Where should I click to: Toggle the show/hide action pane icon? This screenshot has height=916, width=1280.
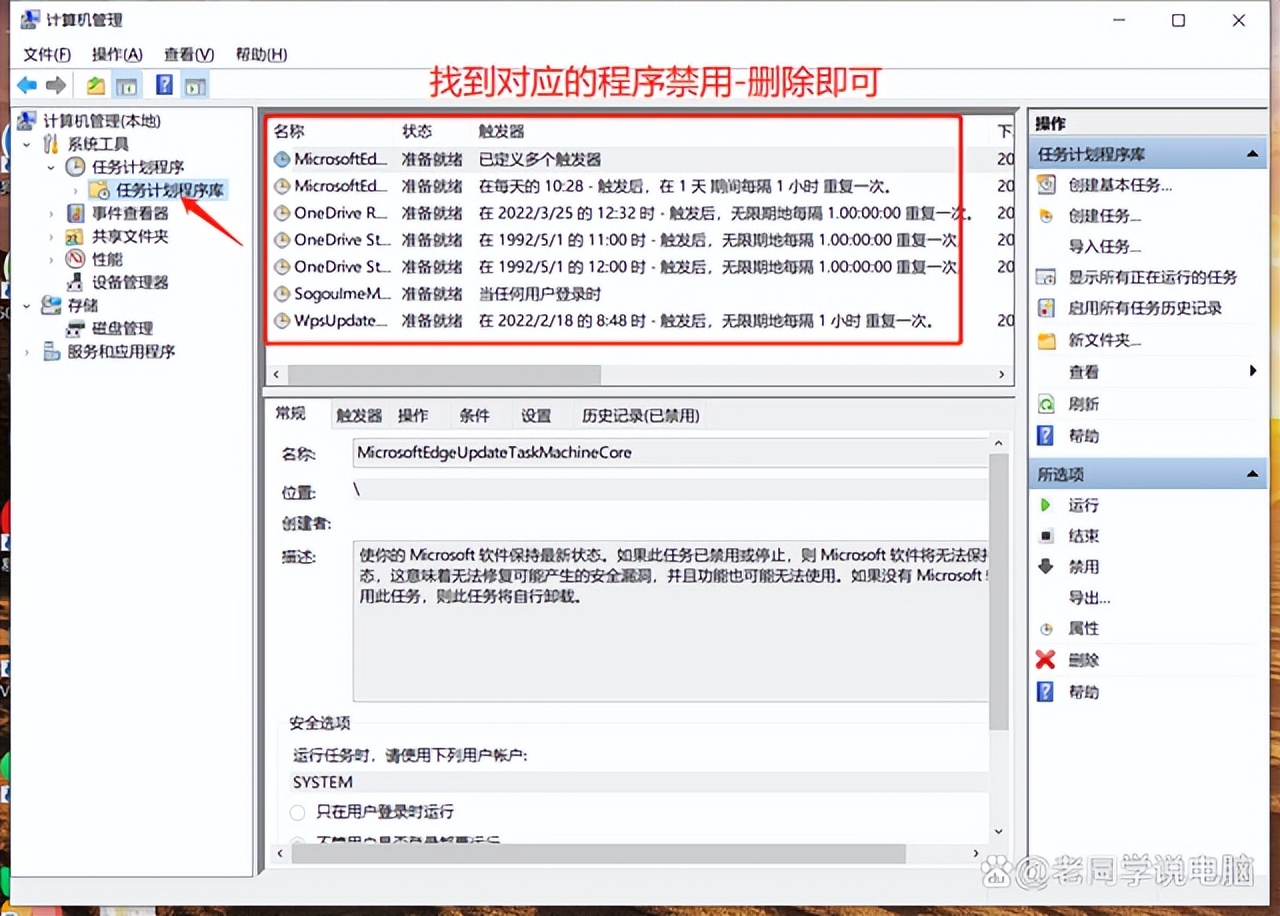195,86
